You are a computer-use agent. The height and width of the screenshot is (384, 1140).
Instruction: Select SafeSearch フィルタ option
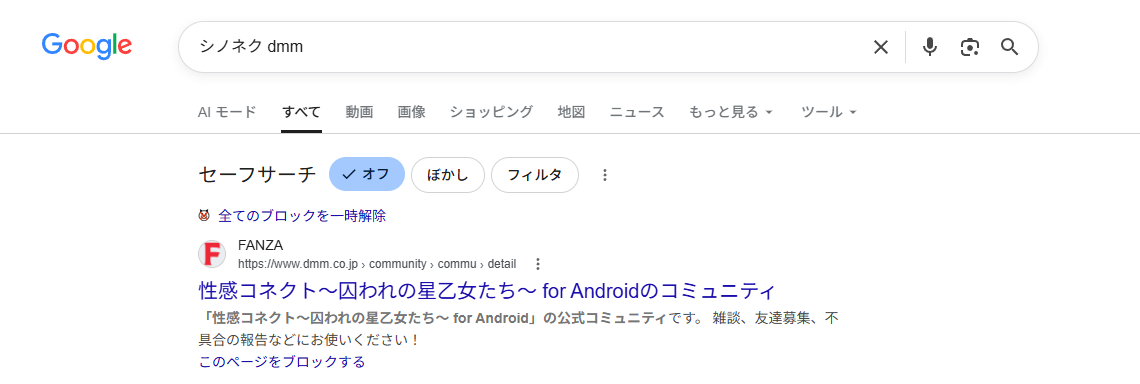point(534,175)
